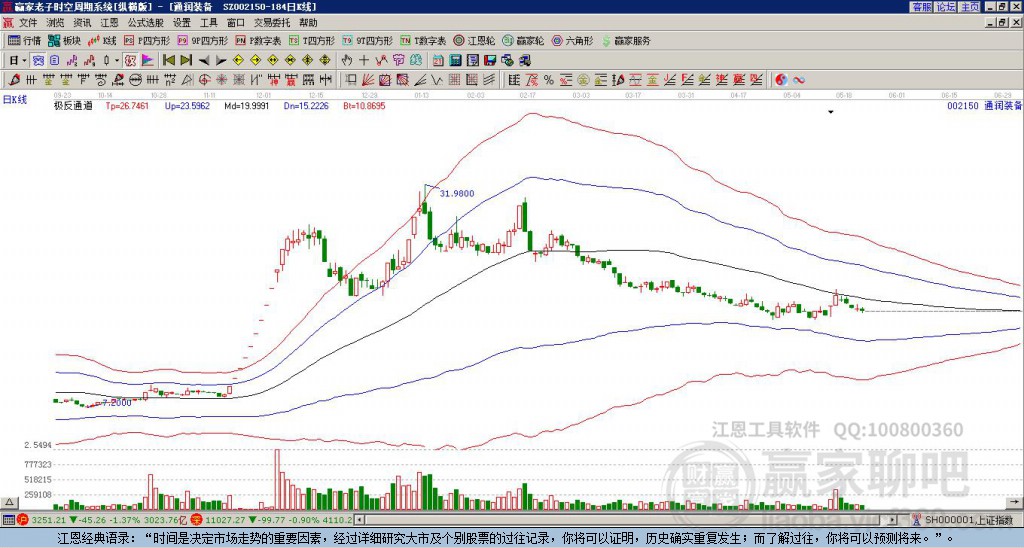
Task: Open the T四方形 tool
Action: [312, 40]
